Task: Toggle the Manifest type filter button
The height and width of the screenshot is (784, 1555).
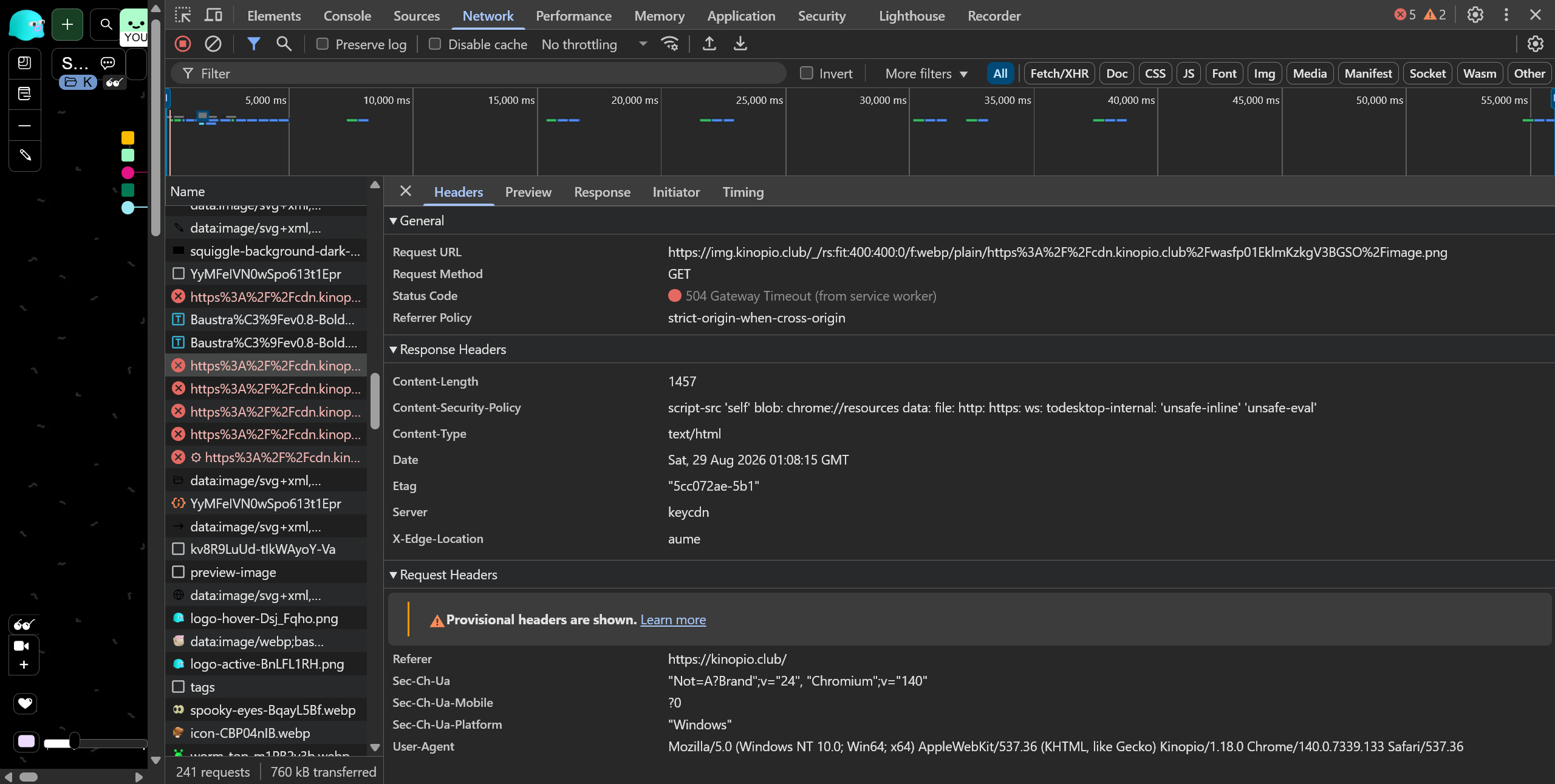Action: coord(1368,73)
